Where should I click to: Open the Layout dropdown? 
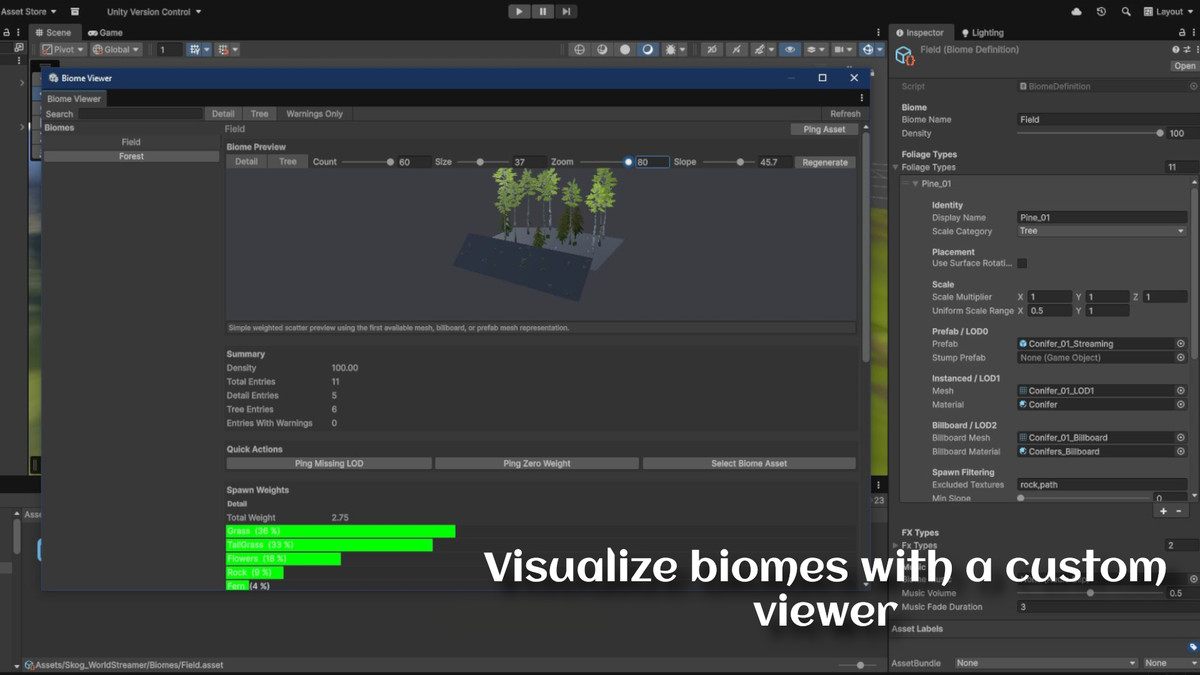tap(1169, 11)
